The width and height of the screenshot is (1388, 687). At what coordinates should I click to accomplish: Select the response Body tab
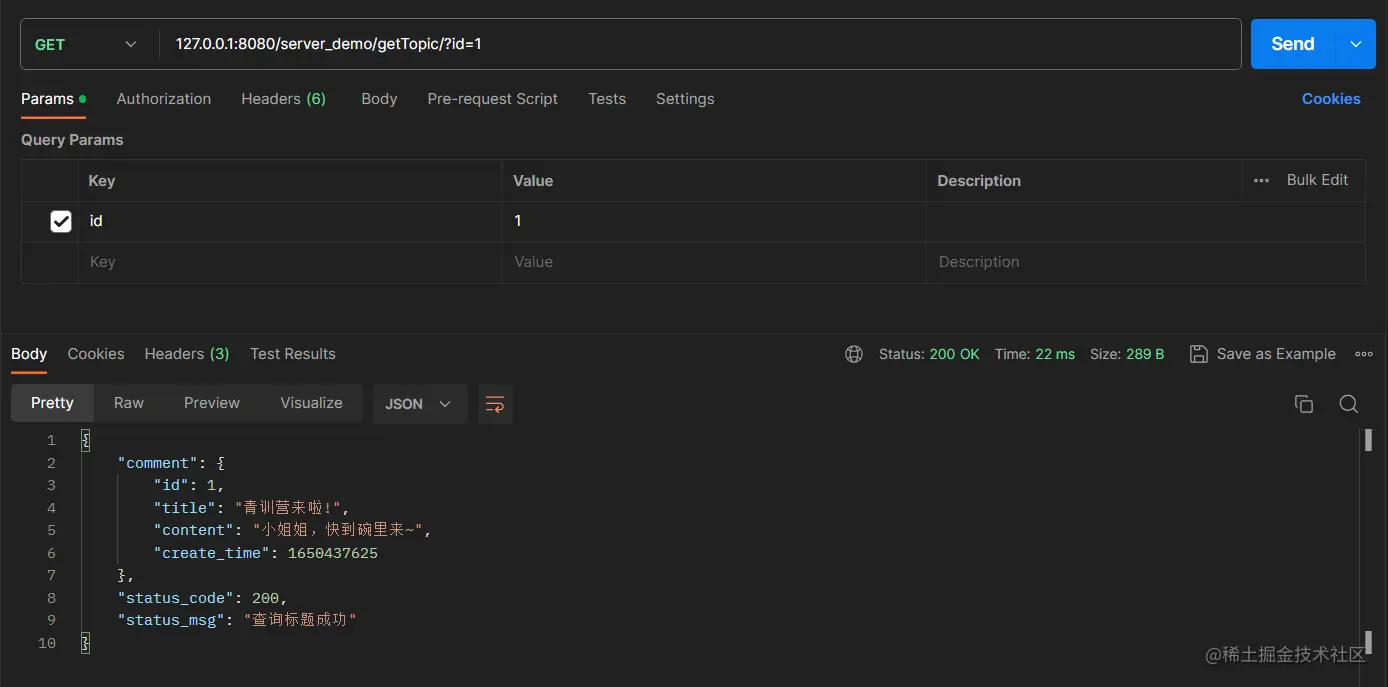(x=29, y=354)
